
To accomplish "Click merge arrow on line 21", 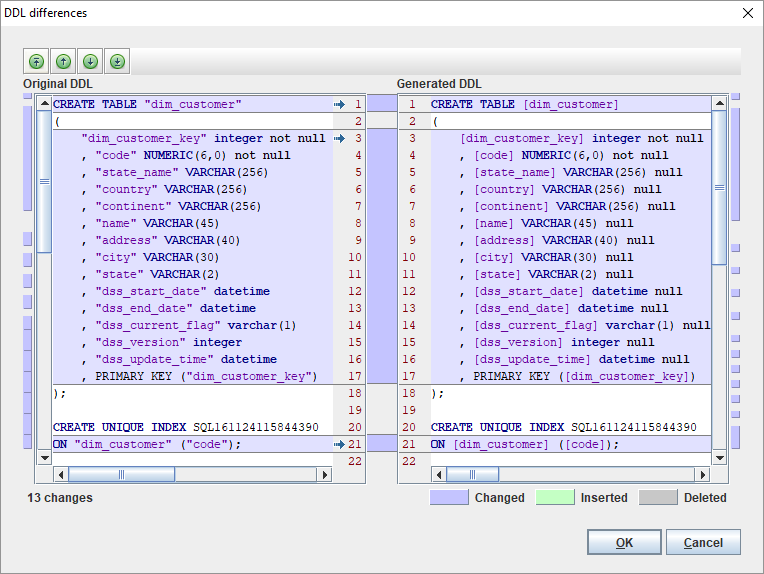I will coord(339,444).
